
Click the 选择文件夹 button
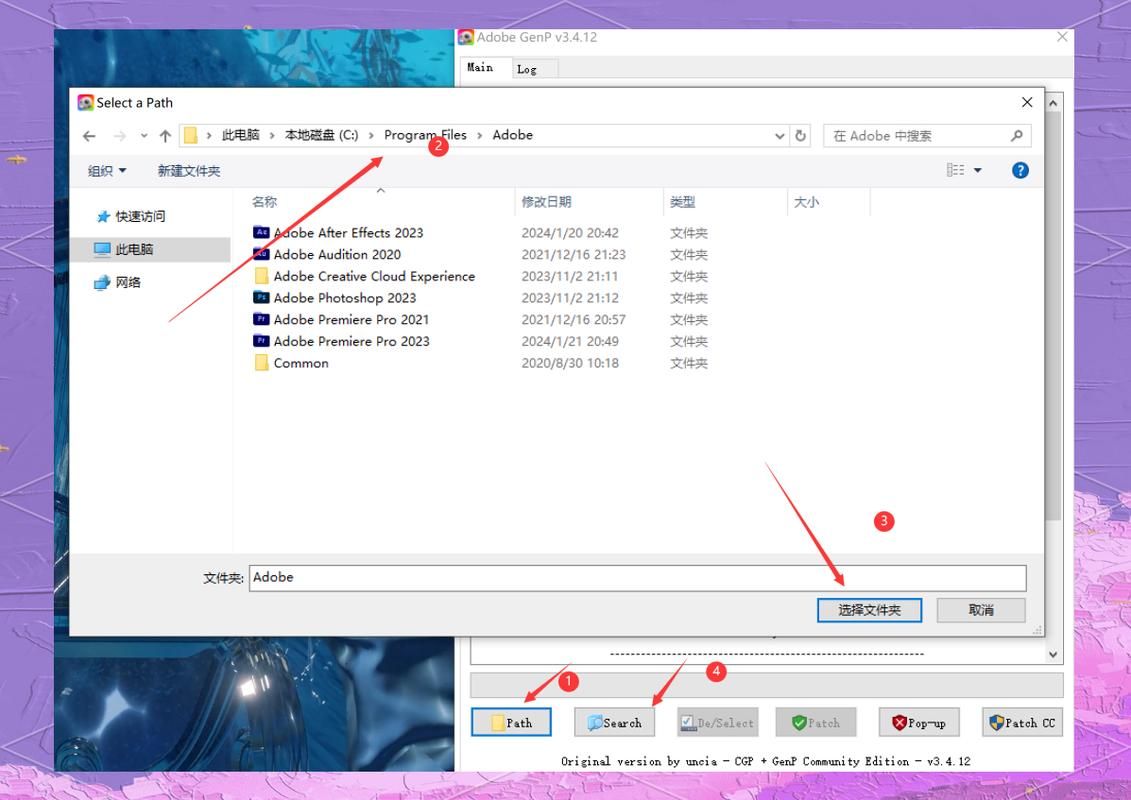tap(869, 610)
